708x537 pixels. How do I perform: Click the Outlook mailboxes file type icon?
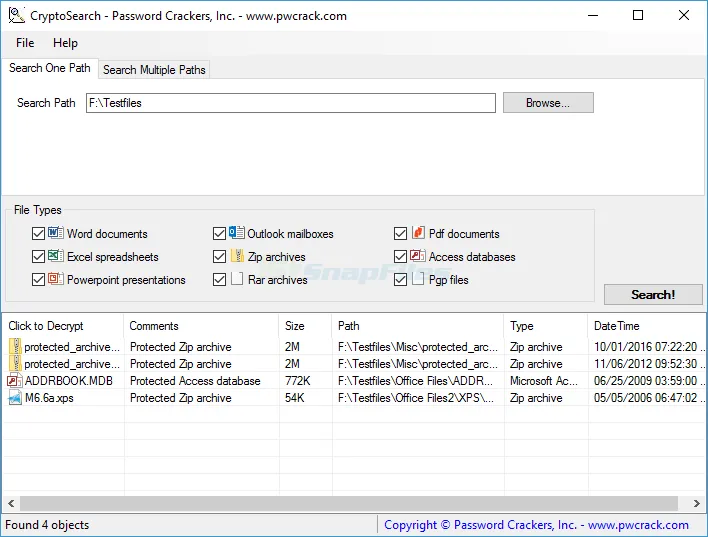237,233
